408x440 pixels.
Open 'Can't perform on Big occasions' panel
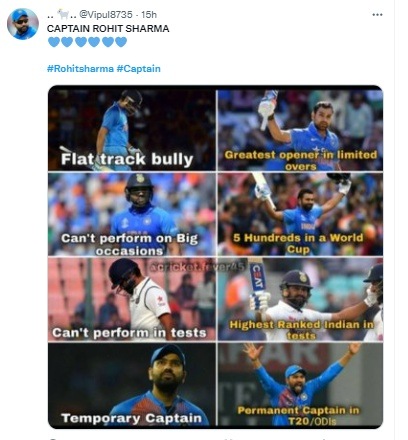pyautogui.click(x=132, y=214)
